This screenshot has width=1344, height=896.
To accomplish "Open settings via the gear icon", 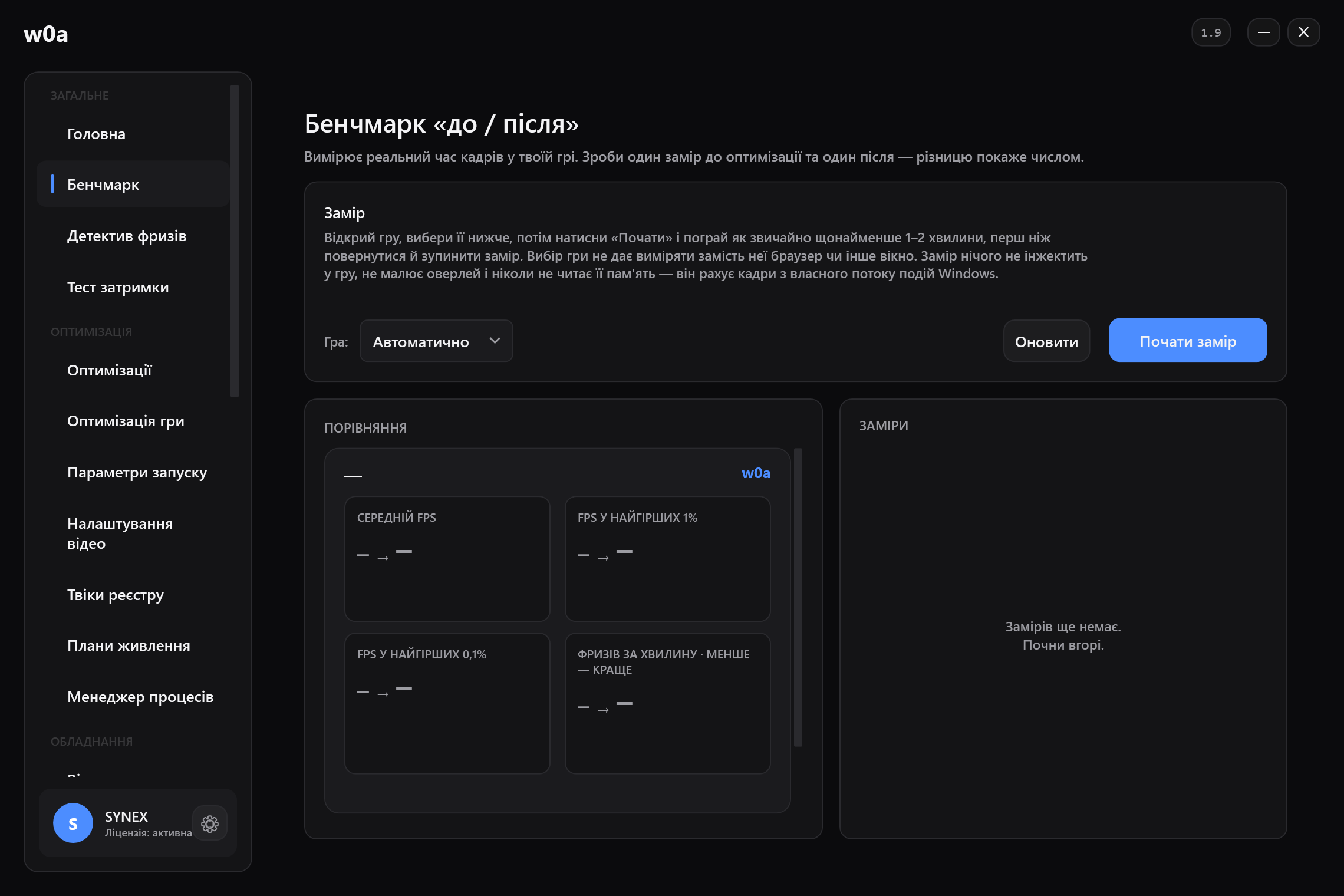I will pyautogui.click(x=210, y=823).
